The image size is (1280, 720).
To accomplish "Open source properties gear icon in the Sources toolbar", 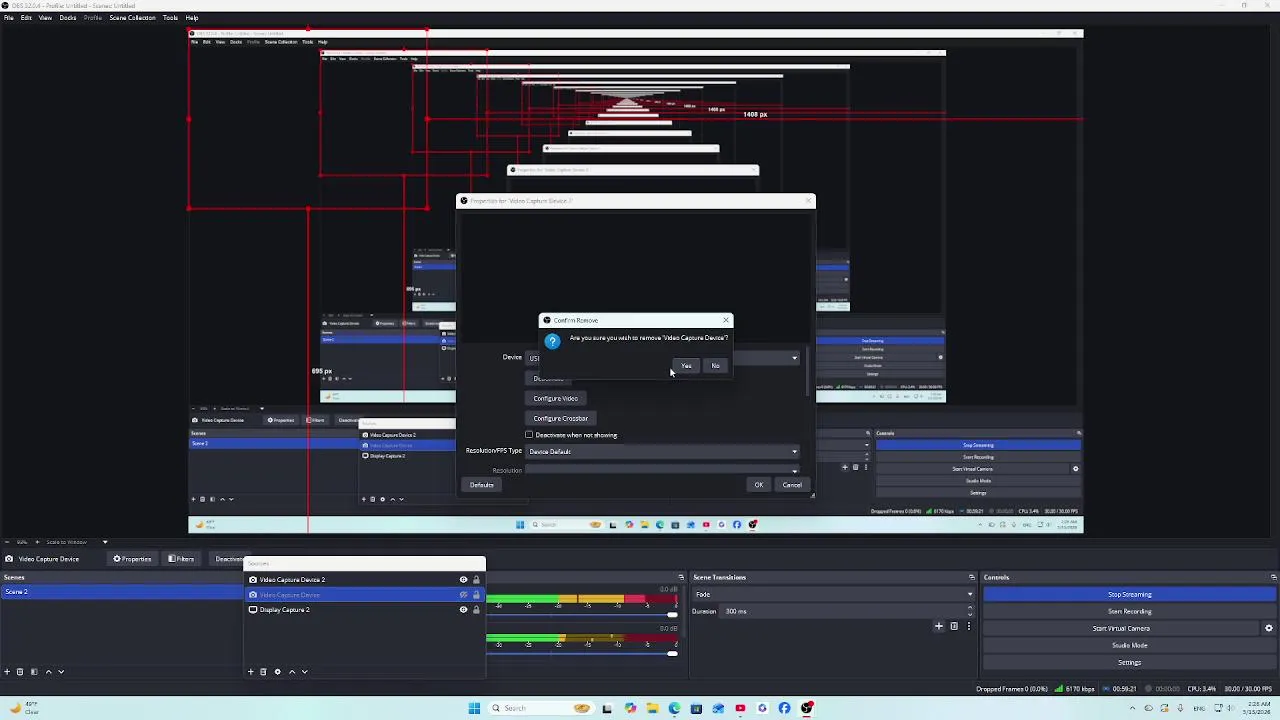I will [278, 672].
